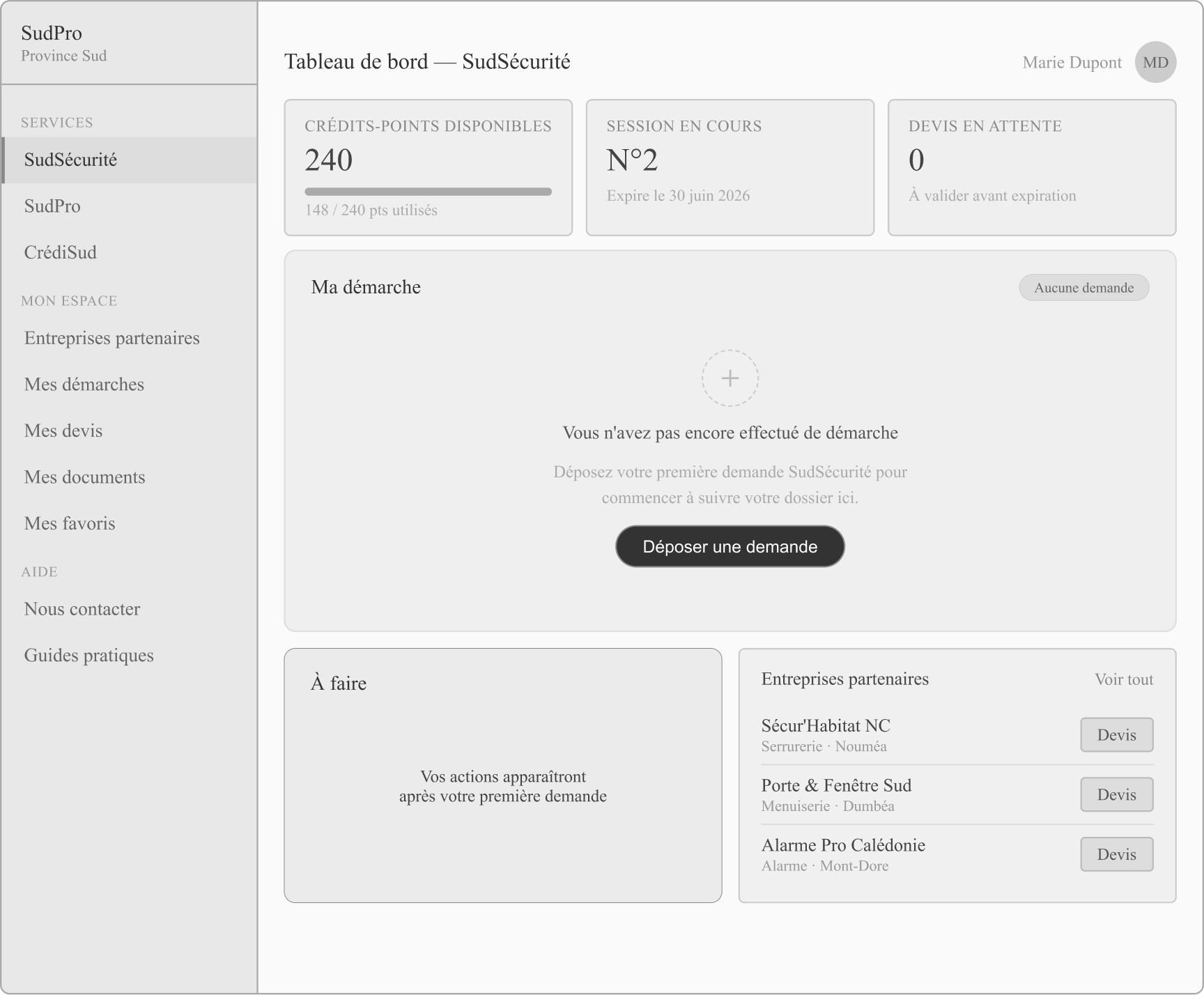
Task: Open the Crédits-points disponibles card
Action: pyautogui.click(x=428, y=167)
